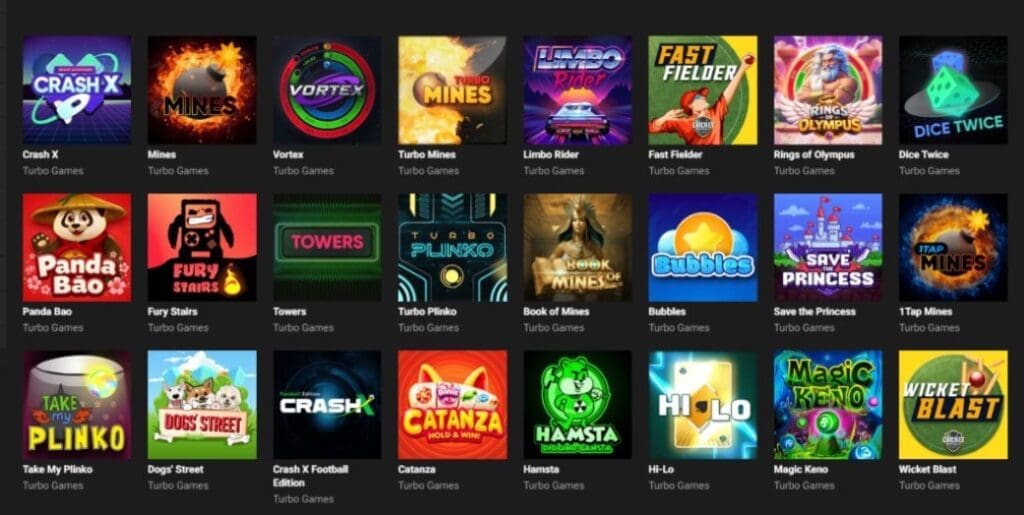Viewport: 1024px width, 515px height.
Task: Launch the 1Tap Mines game icon
Action: pos(953,247)
